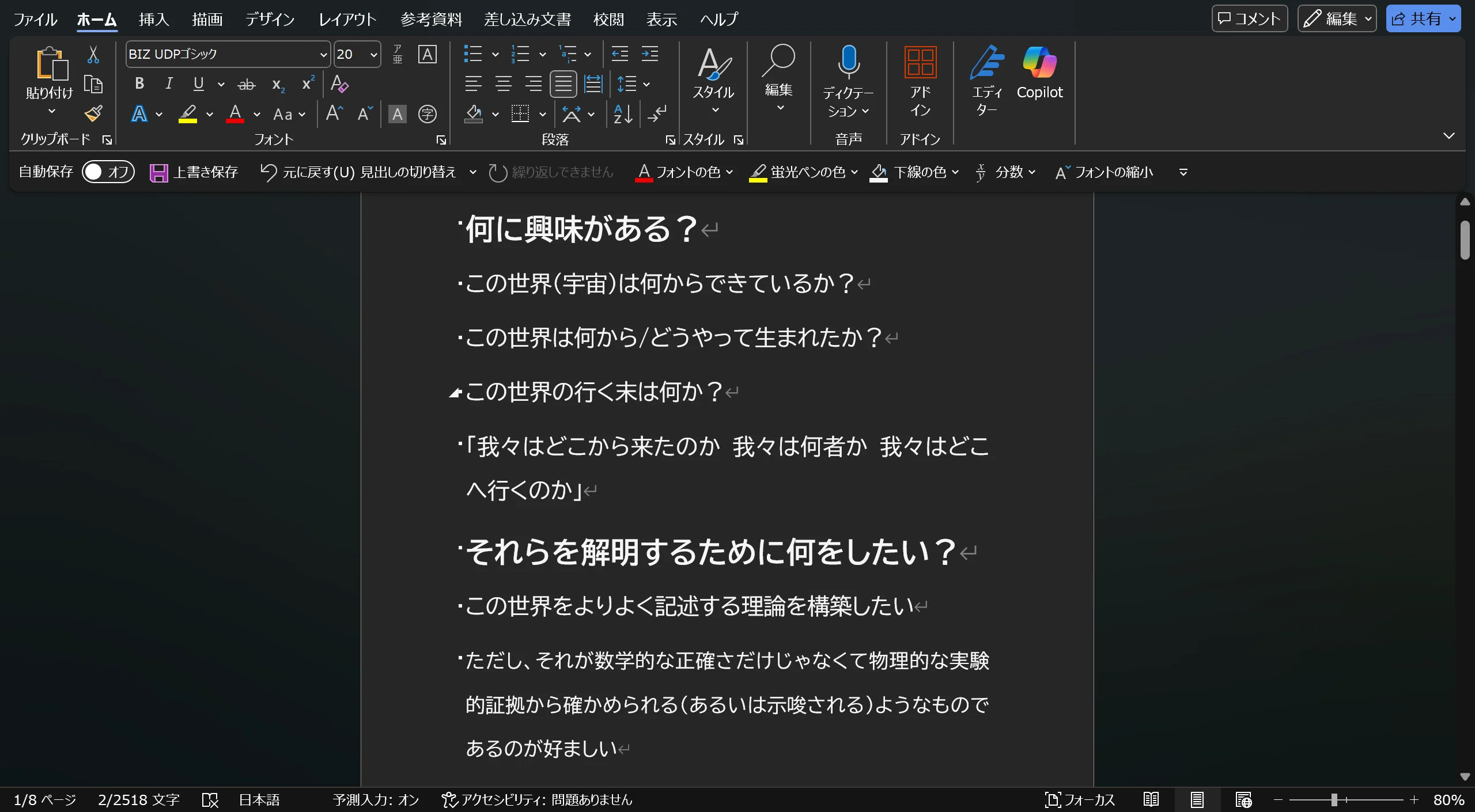This screenshot has width=1475, height=812.
Task: Clear all formatting icon
Action: click(339, 84)
